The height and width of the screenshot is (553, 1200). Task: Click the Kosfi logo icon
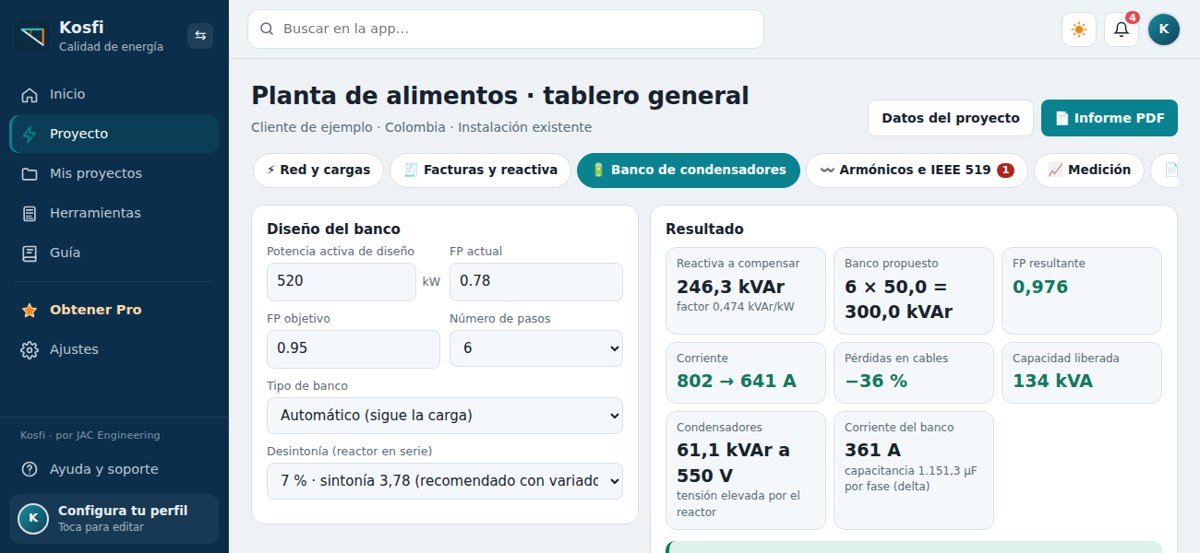31,36
